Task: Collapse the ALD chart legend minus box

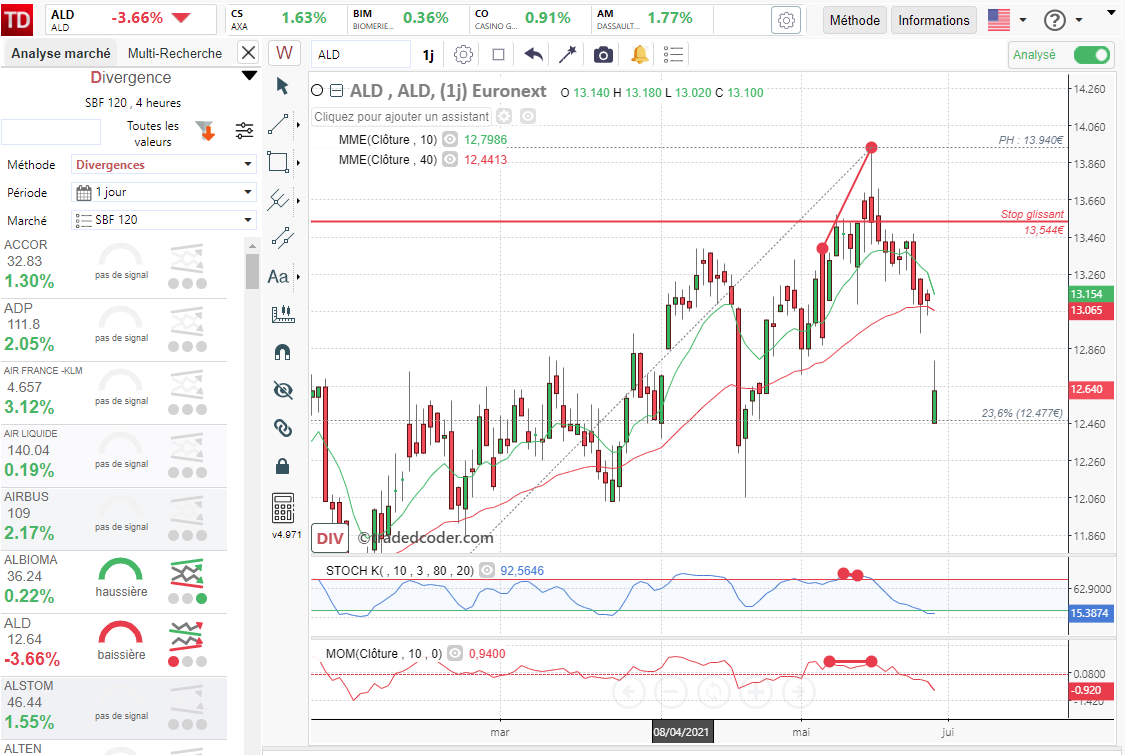Action: (x=336, y=90)
